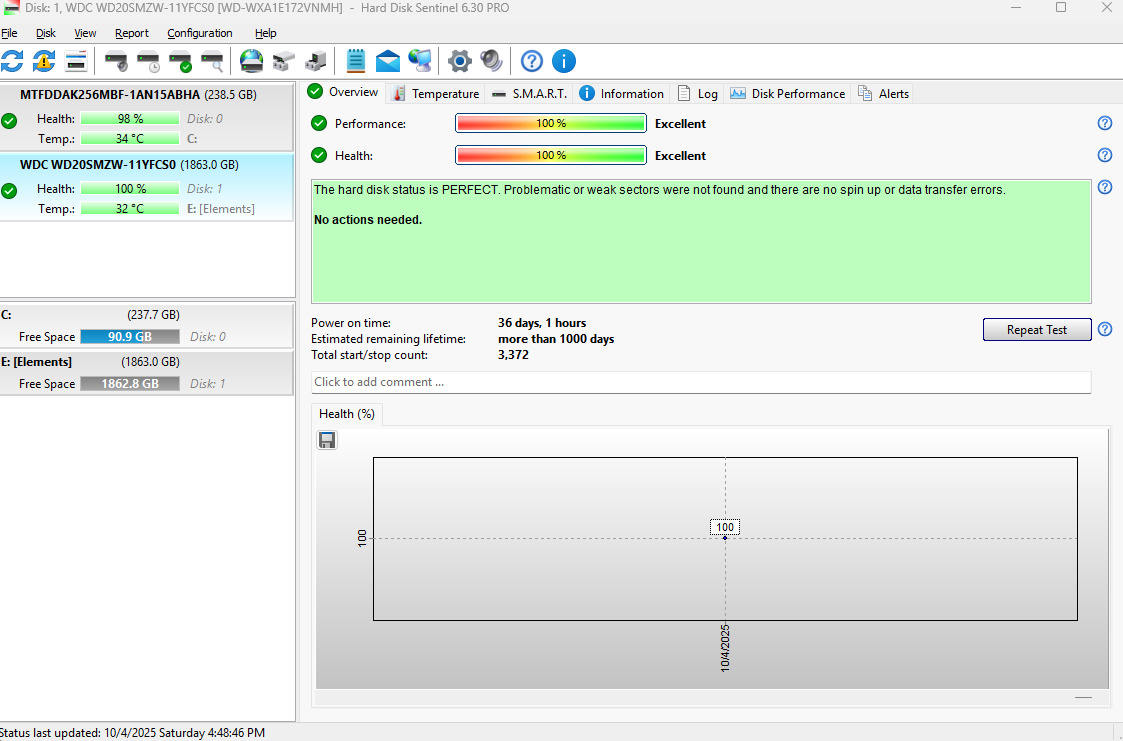This screenshot has height=741, width=1123.
Task: Open the Configuration menu
Action: tap(200, 33)
